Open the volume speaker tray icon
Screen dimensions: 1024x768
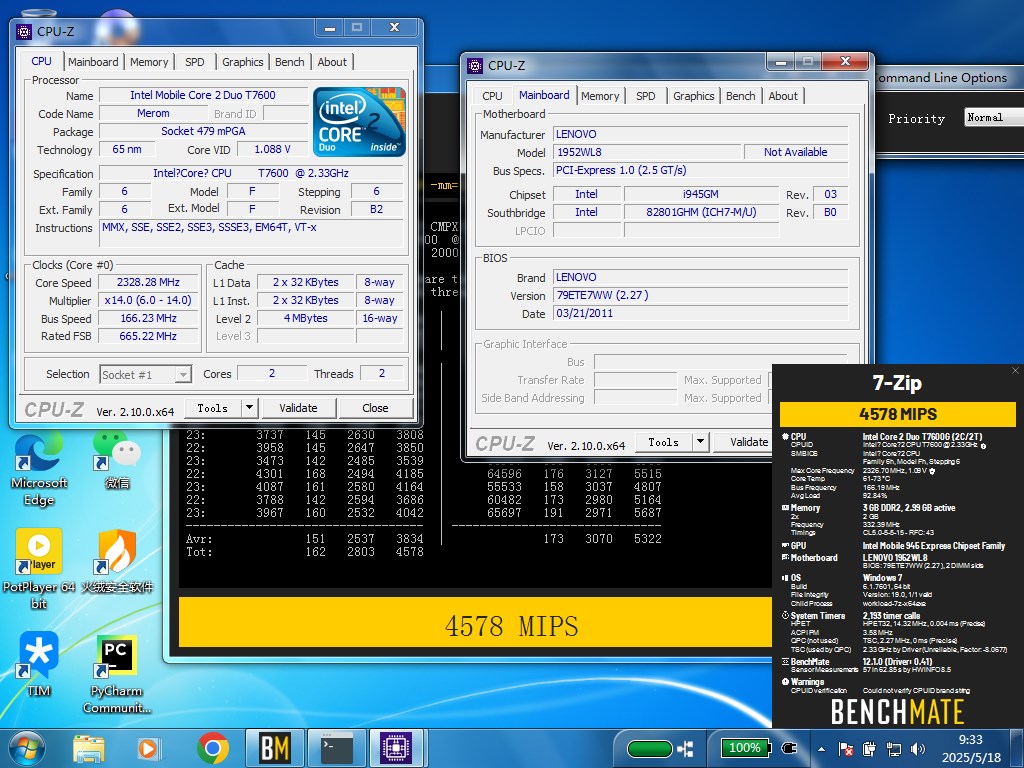pyautogui.click(x=918, y=749)
